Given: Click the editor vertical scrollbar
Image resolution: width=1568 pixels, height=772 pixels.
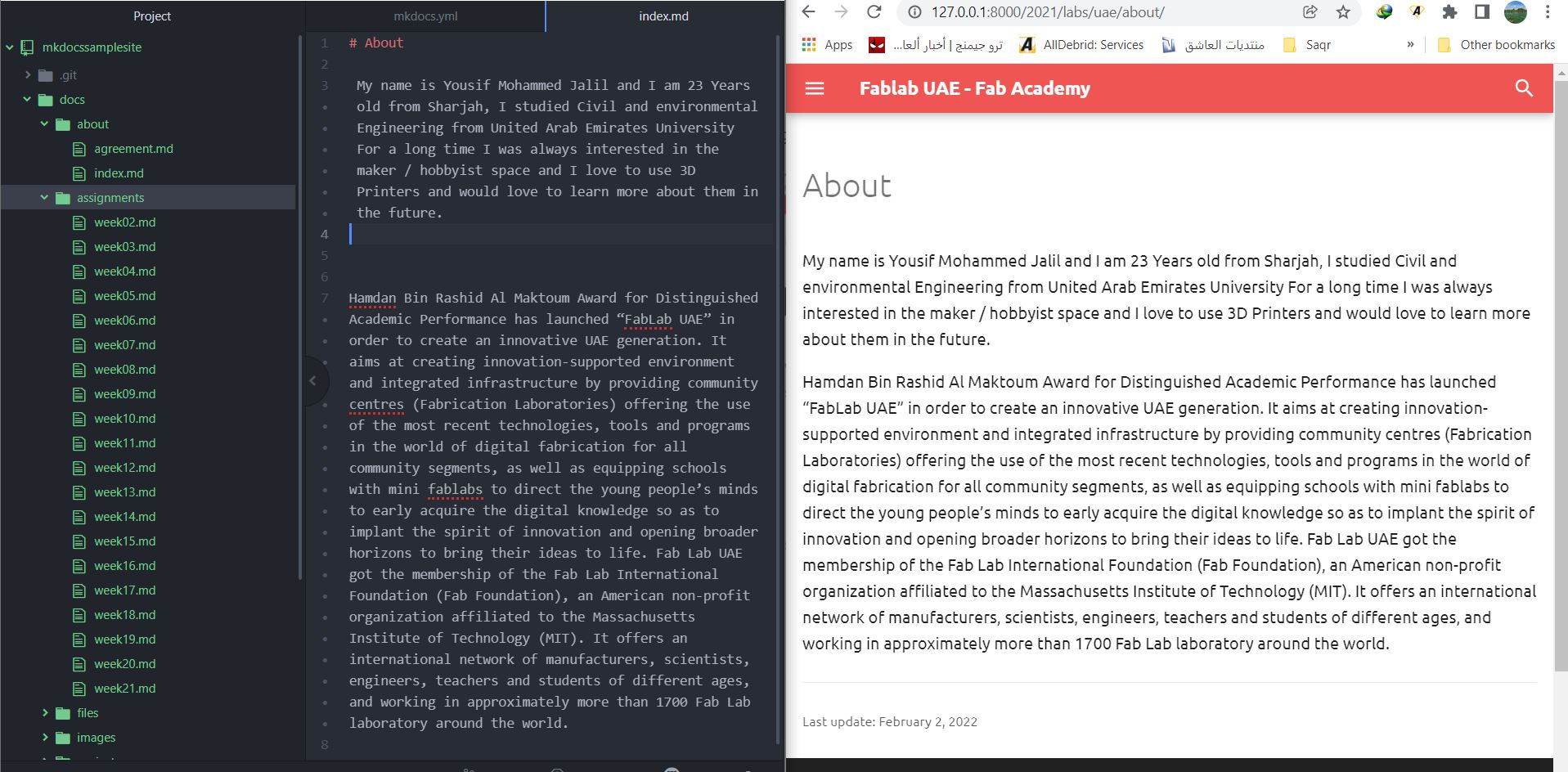Looking at the screenshot, I should pos(778,388).
